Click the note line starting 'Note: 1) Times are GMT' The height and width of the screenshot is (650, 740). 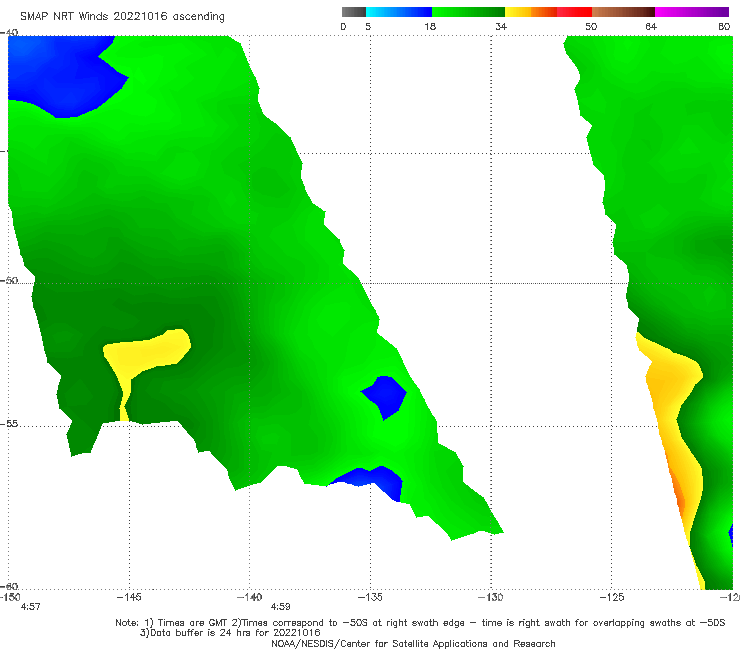(x=420, y=623)
